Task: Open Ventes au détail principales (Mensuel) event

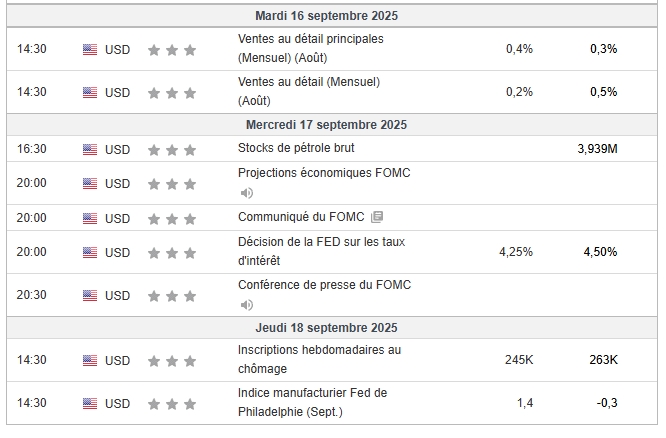Action: pos(310,48)
